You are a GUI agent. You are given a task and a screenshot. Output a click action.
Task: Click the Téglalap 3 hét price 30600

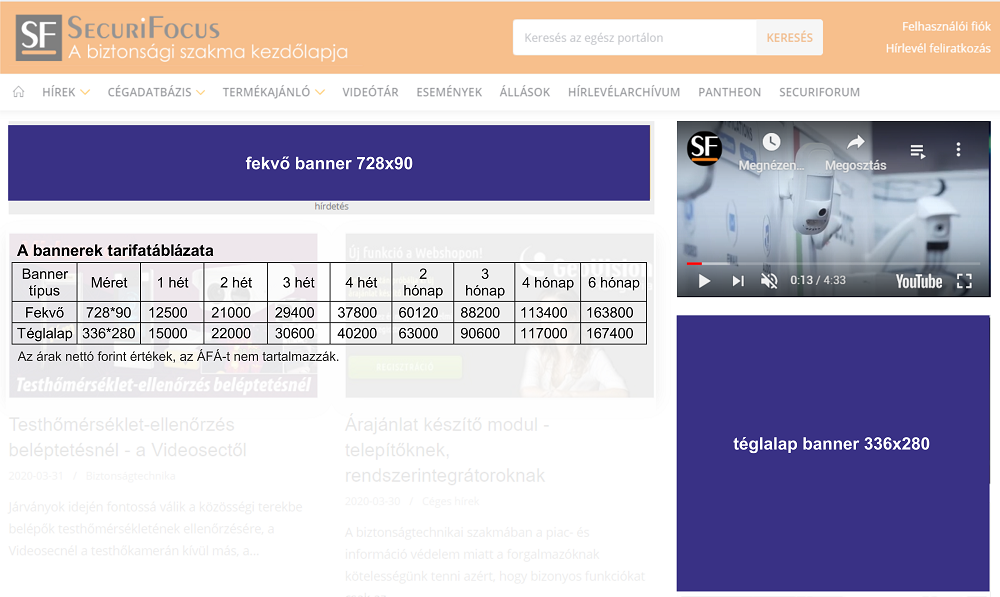point(295,334)
